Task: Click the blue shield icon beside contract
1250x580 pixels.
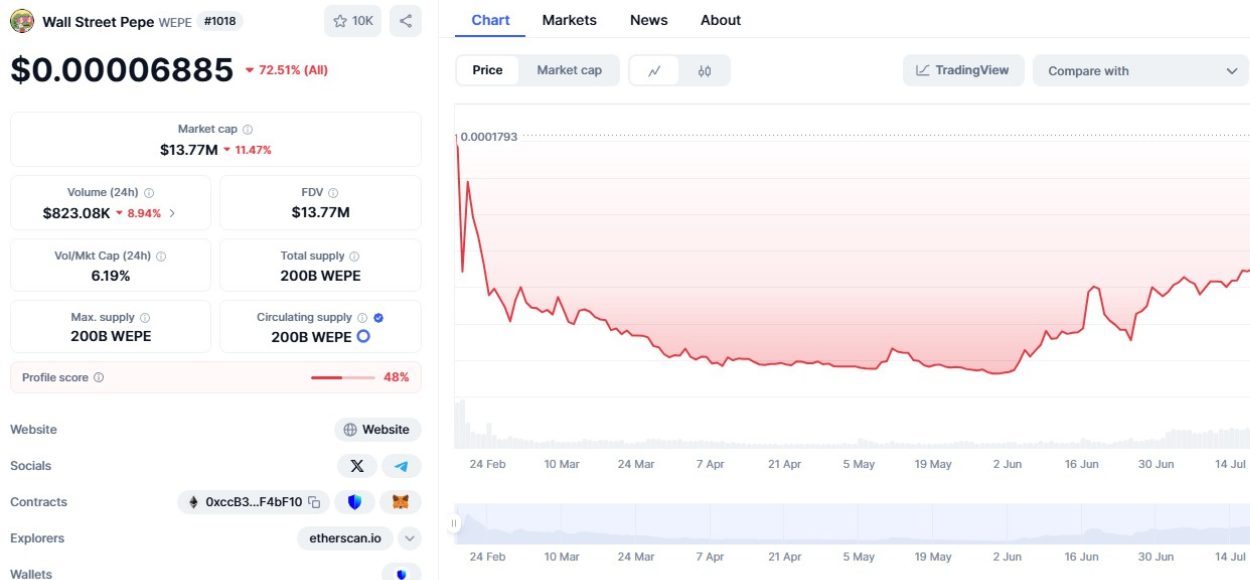Action: click(354, 502)
